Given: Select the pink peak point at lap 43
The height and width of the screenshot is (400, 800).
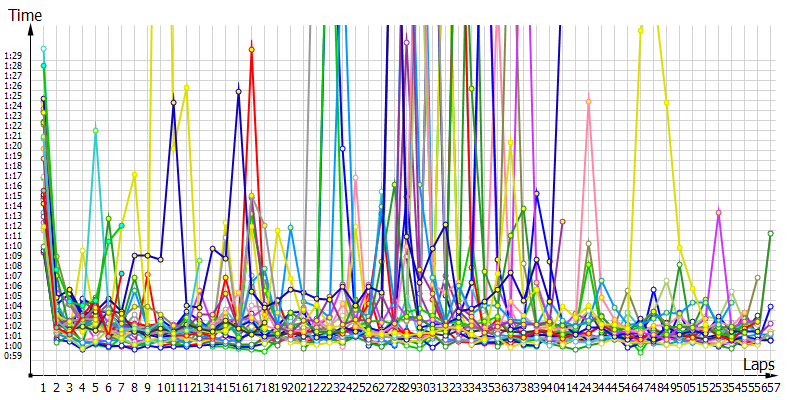Looking at the screenshot, I should coord(588,101).
